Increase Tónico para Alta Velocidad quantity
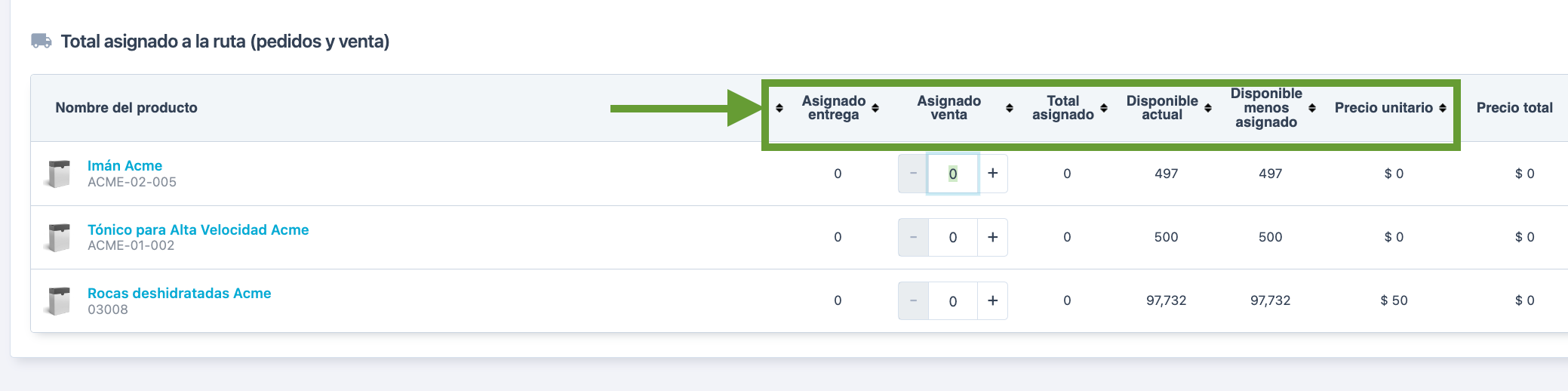 [x=993, y=237]
